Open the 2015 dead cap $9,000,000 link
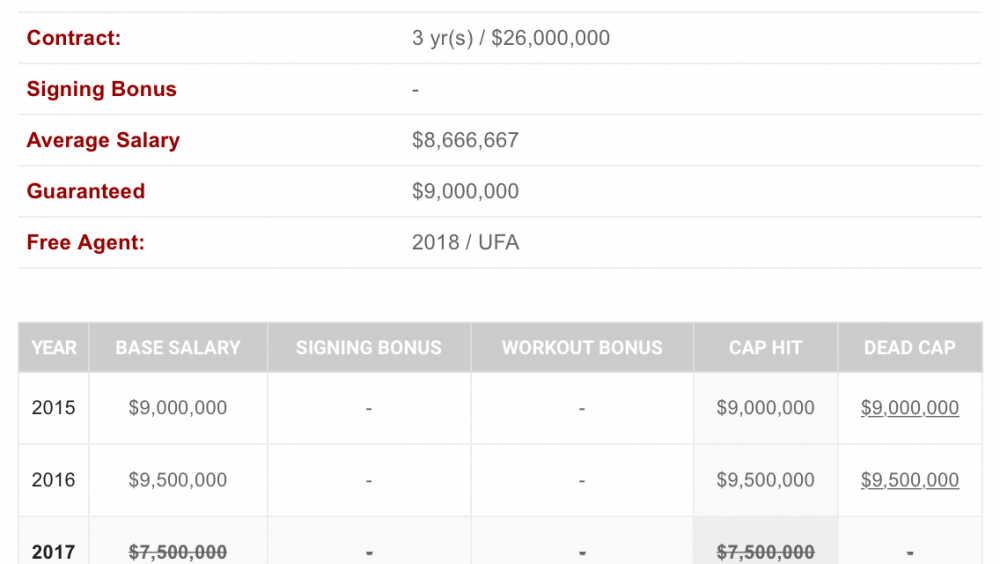This screenshot has height=564, width=1000. point(909,408)
